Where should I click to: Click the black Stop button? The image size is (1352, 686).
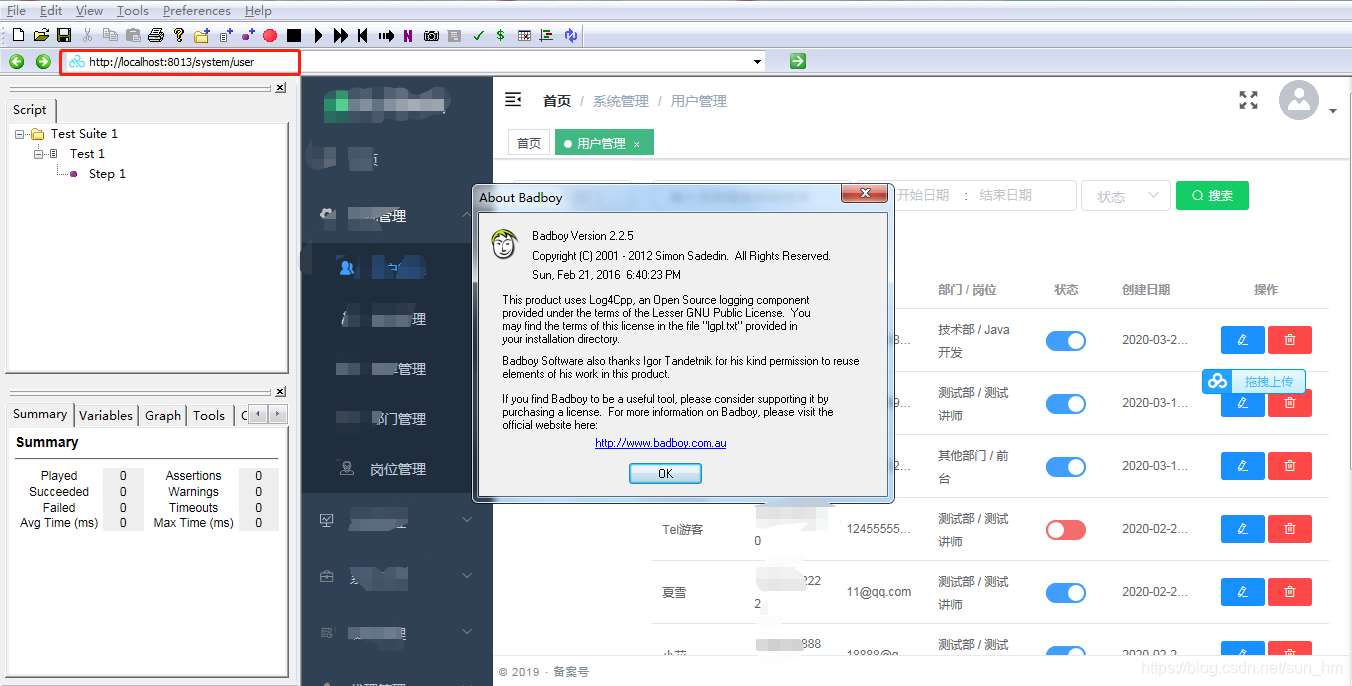tap(294, 35)
